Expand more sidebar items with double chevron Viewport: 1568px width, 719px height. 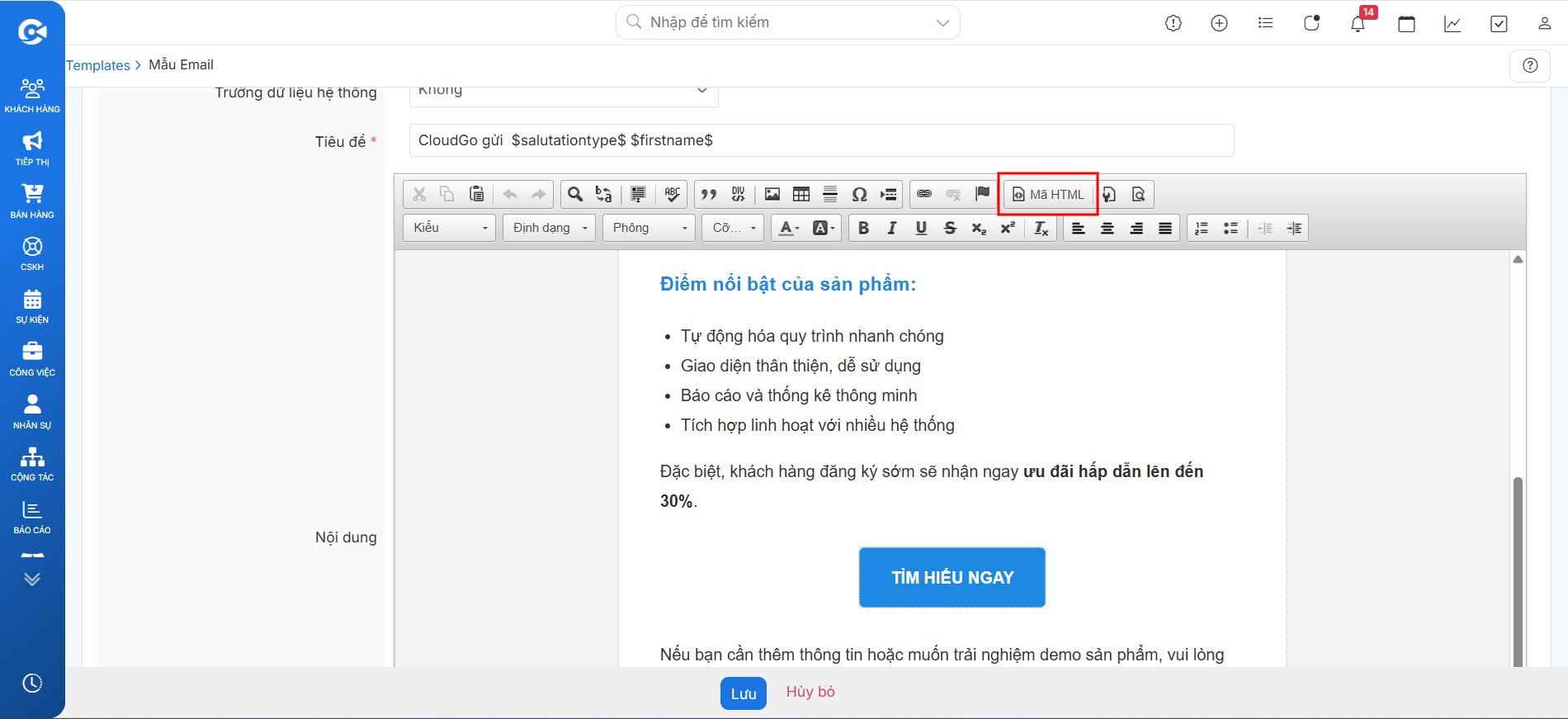32,579
